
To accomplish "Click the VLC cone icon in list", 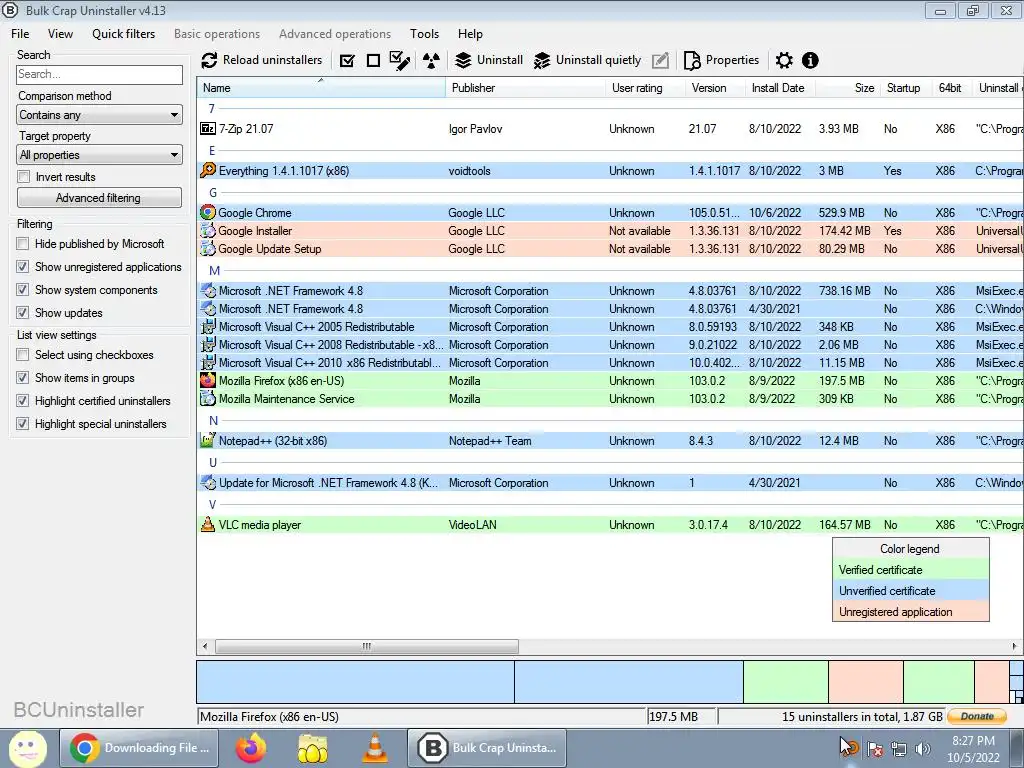I will (x=208, y=524).
